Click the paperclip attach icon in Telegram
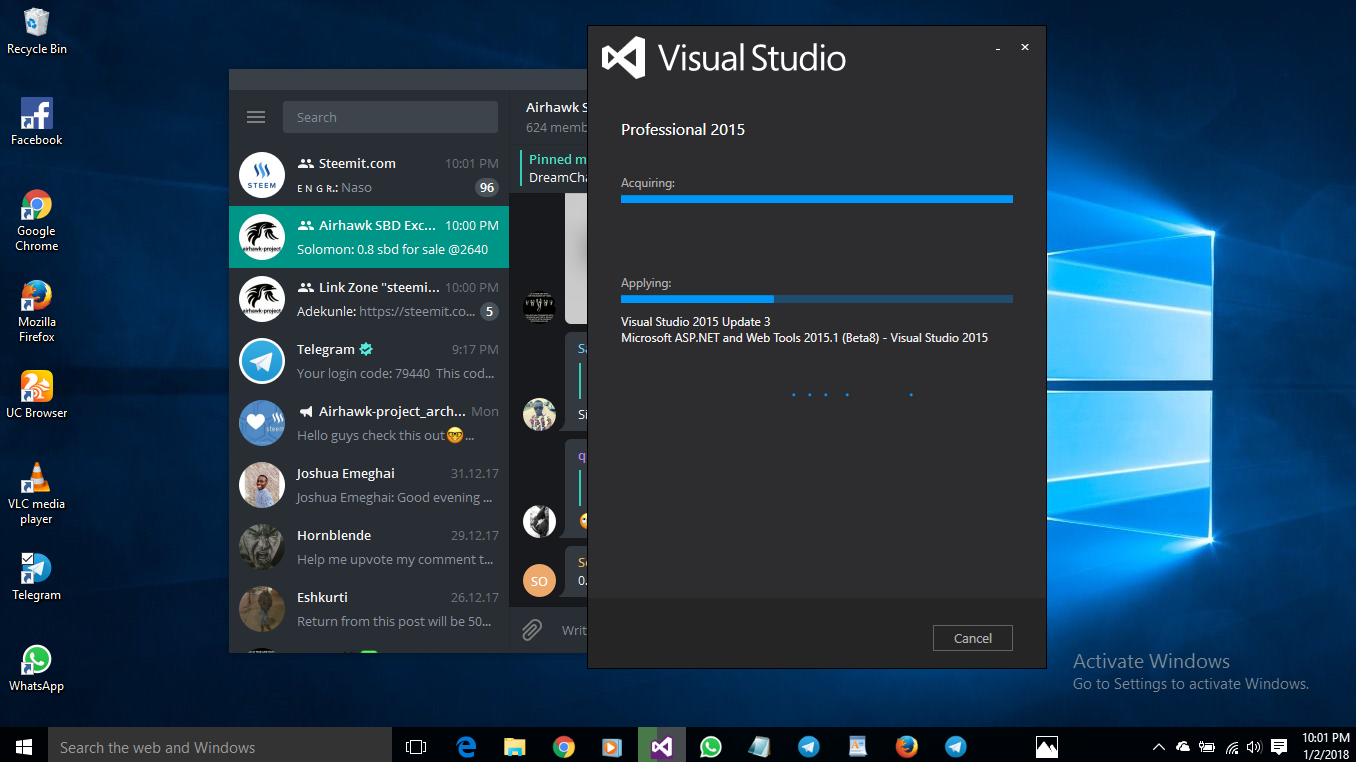The width and height of the screenshot is (1356, 762). tap(532, 629)
